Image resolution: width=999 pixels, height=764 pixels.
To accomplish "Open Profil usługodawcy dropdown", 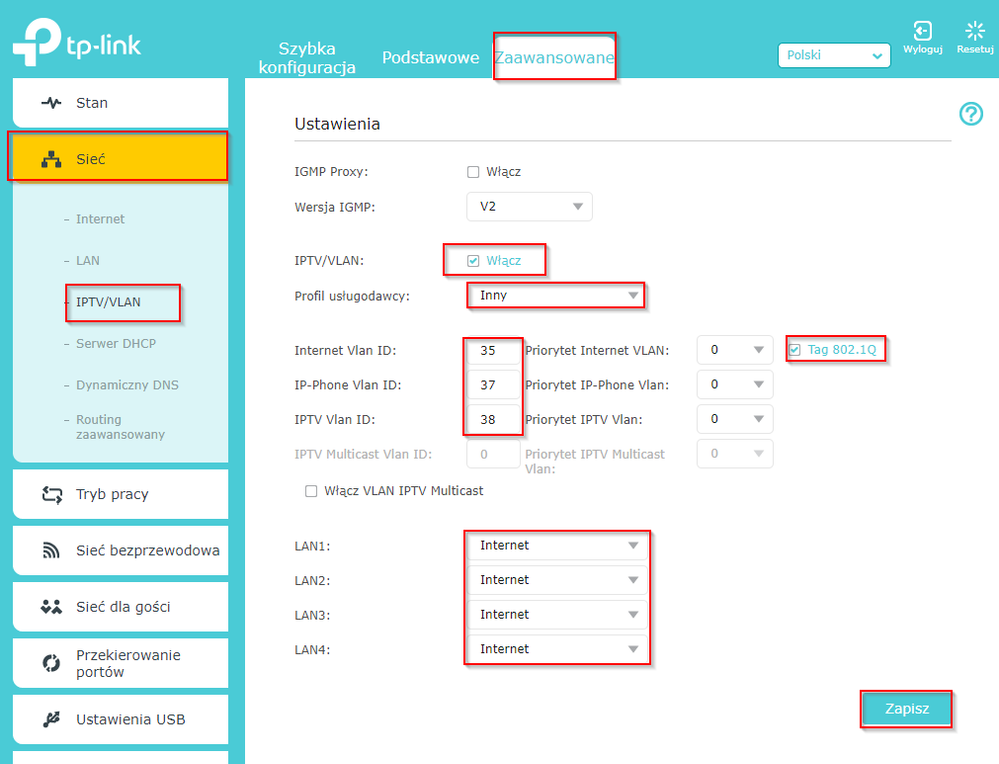I will tap(556, 296).
